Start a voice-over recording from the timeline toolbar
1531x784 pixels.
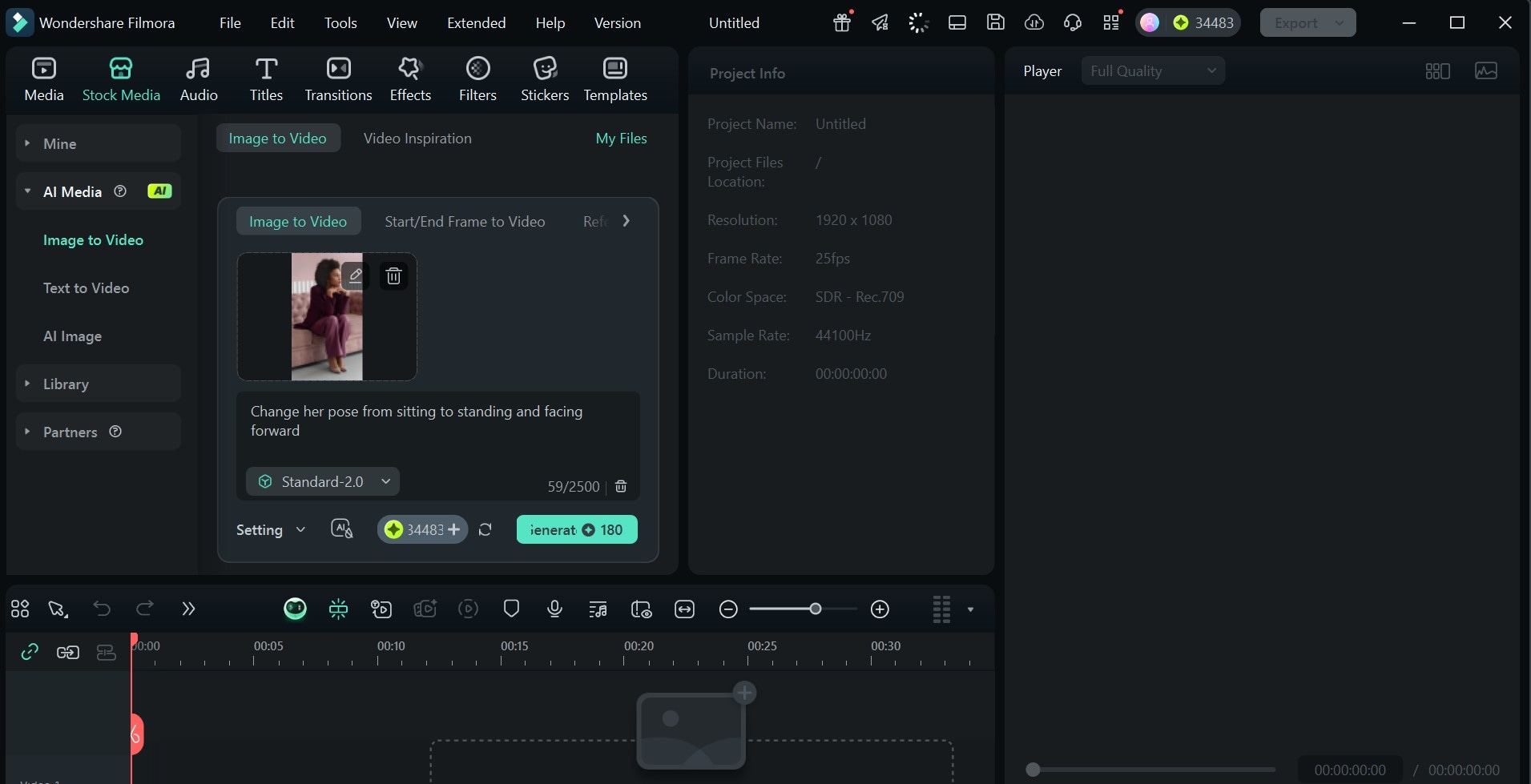click(554, 609)
